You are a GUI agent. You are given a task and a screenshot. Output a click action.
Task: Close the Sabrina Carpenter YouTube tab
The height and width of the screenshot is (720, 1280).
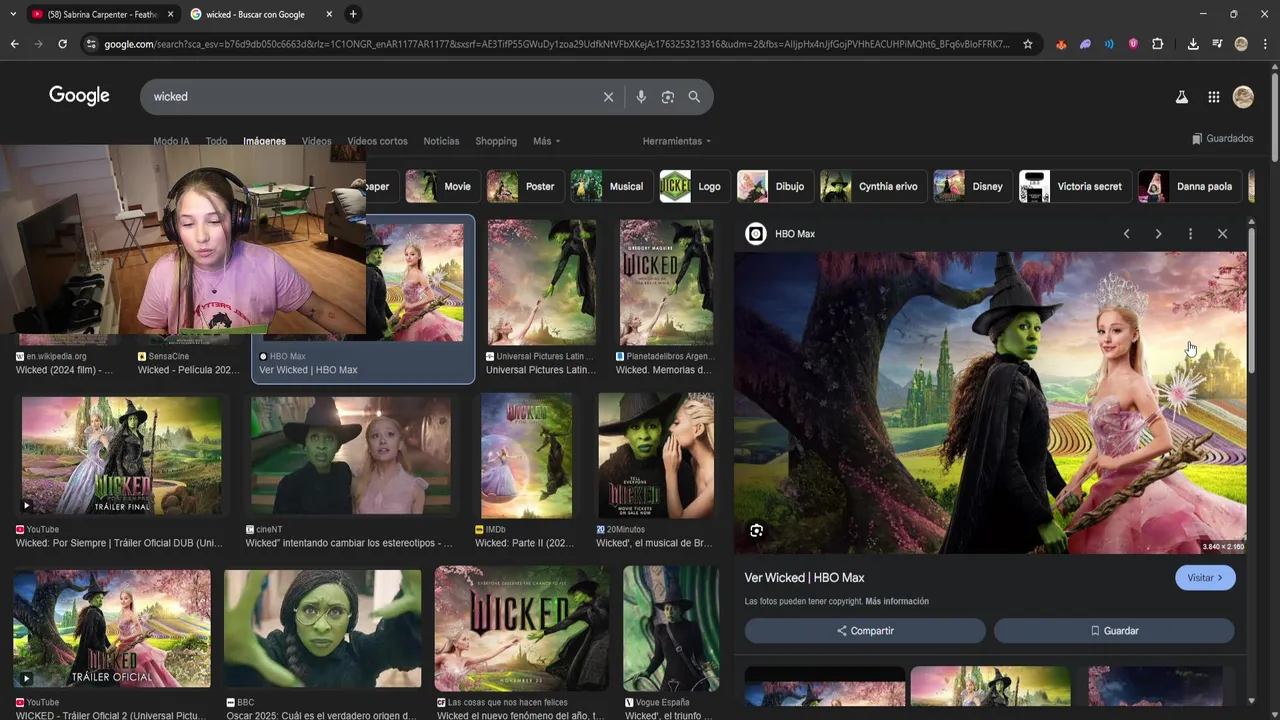pyautogui.click(x=170, y=14)
